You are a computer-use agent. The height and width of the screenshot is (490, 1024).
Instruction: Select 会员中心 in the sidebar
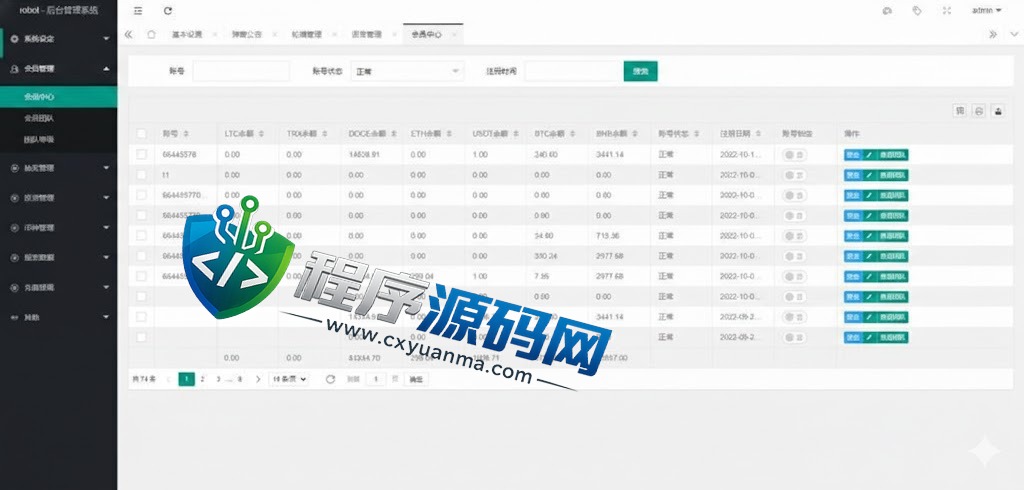point(59,97)
